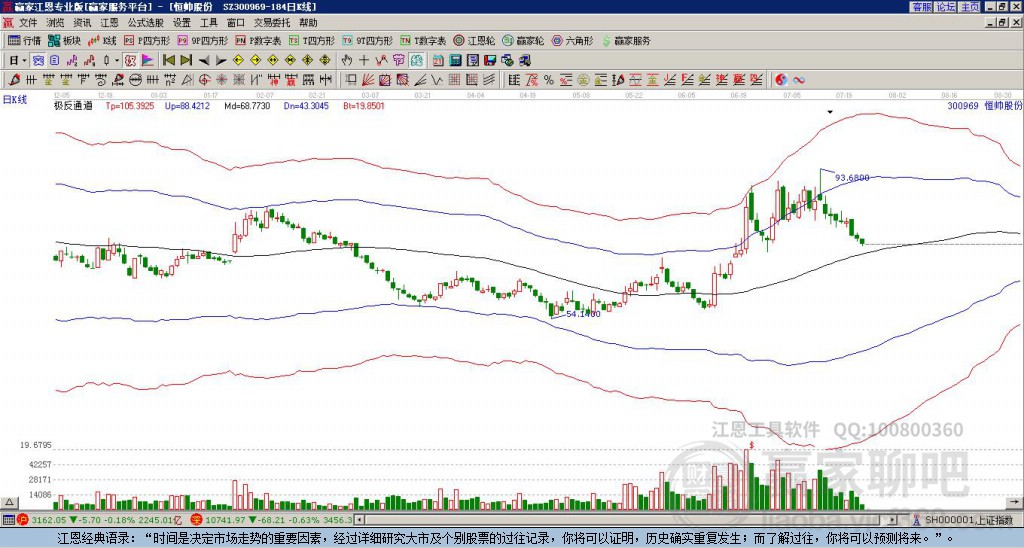Click the horizontal scrollbar left arrow
The image size is (1024, 548).
359,520
